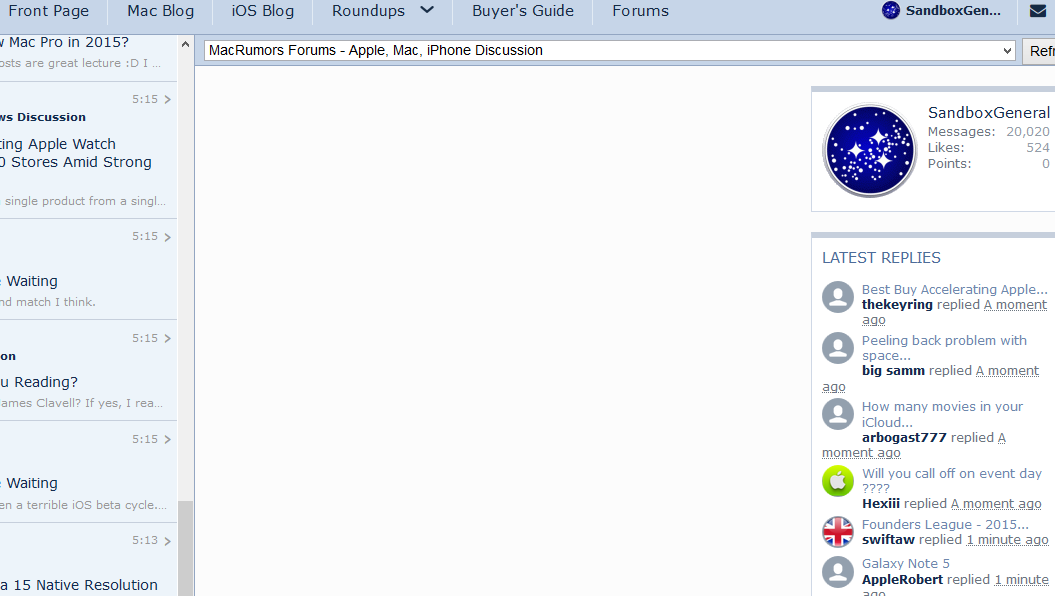
Task: View the 524 likes count
Action: pos(1038,147)
